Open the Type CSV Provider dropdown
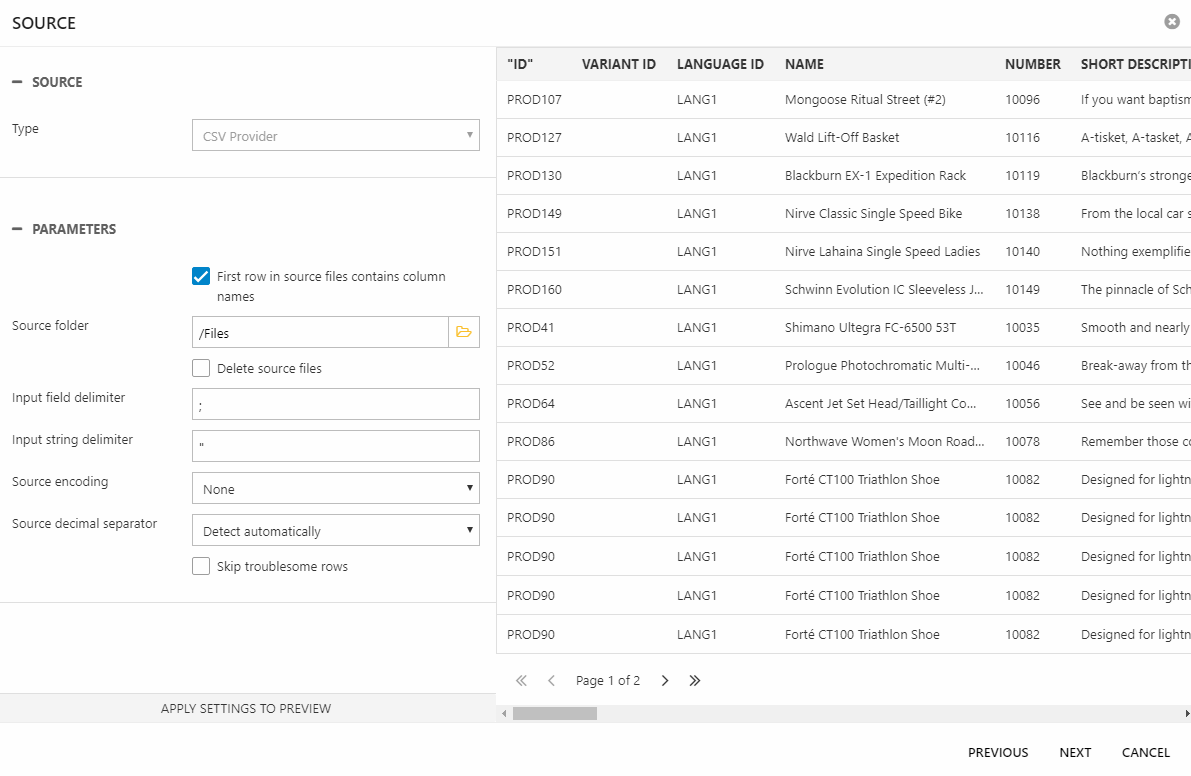The height and width of the screenshot is (776, 1191). tap(335, 136)
